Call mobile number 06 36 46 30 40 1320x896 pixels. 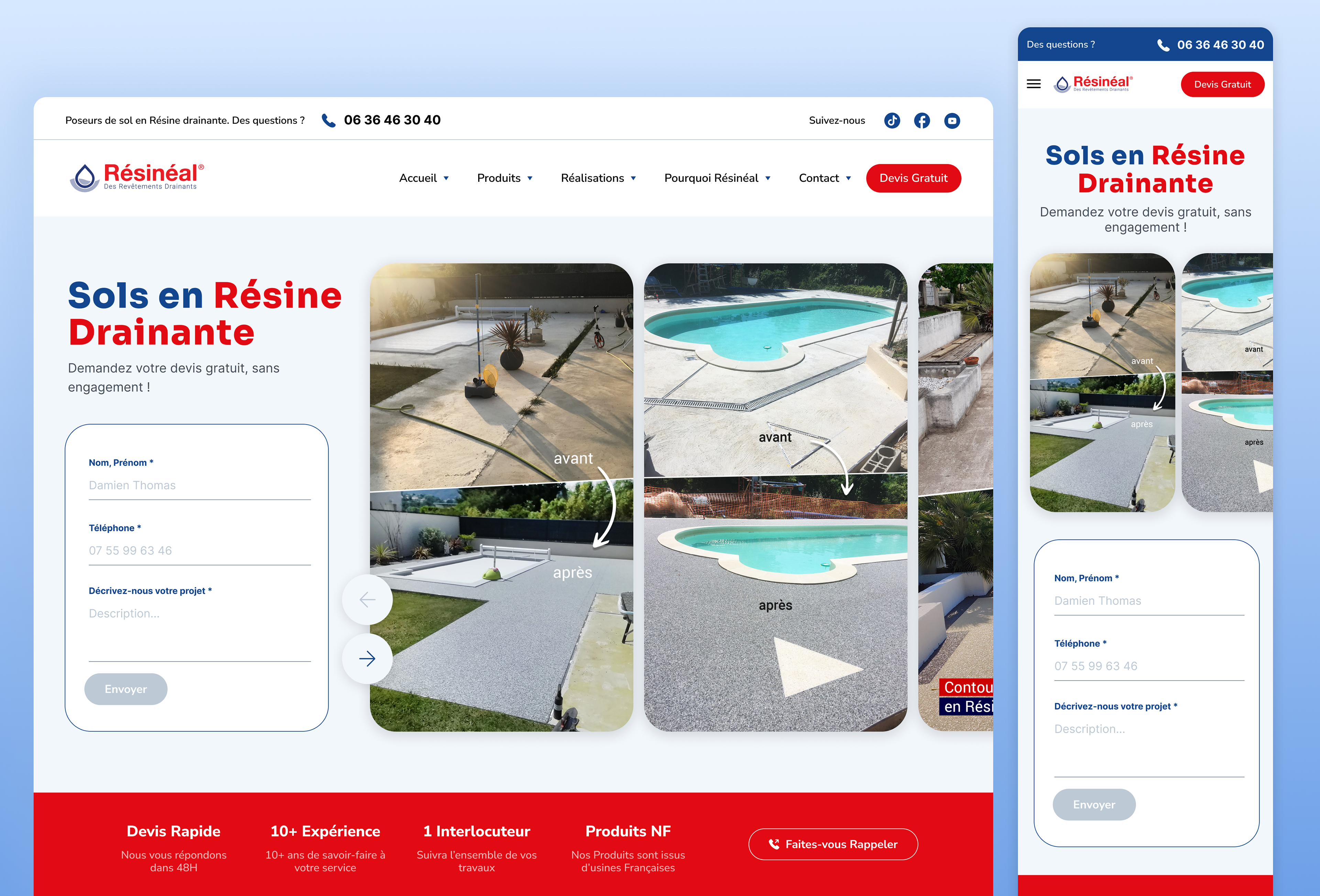point(1221,45)
